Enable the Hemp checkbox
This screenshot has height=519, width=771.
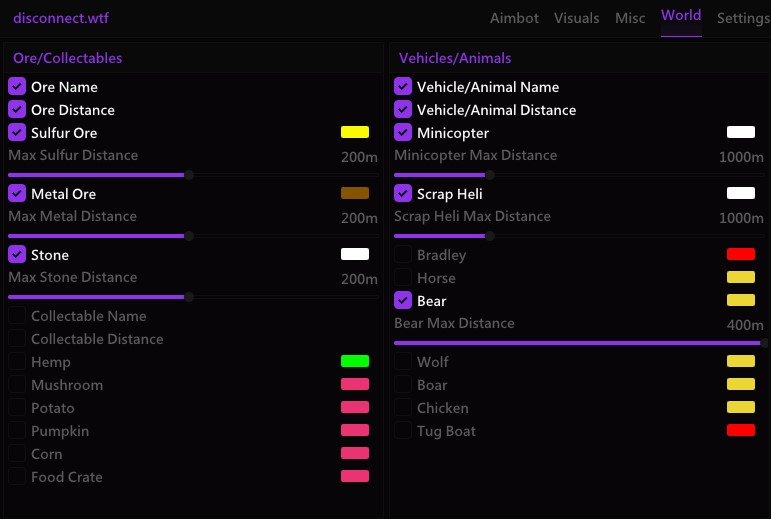coord(17,362)
